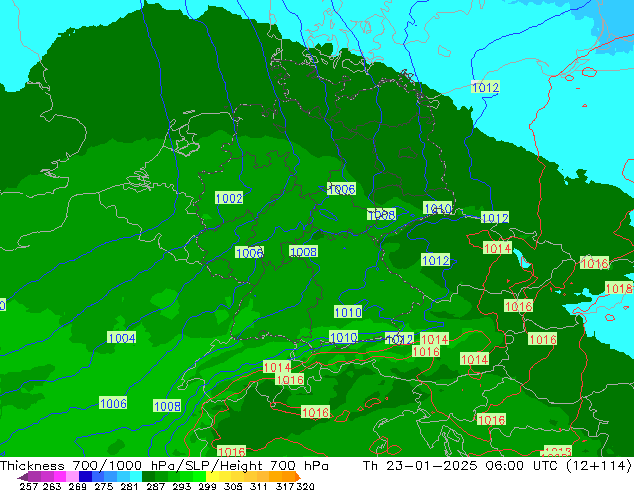Click the '269' scale value
Image resolution: width=634 pixels, height=490 pixels.
(77, 486)
